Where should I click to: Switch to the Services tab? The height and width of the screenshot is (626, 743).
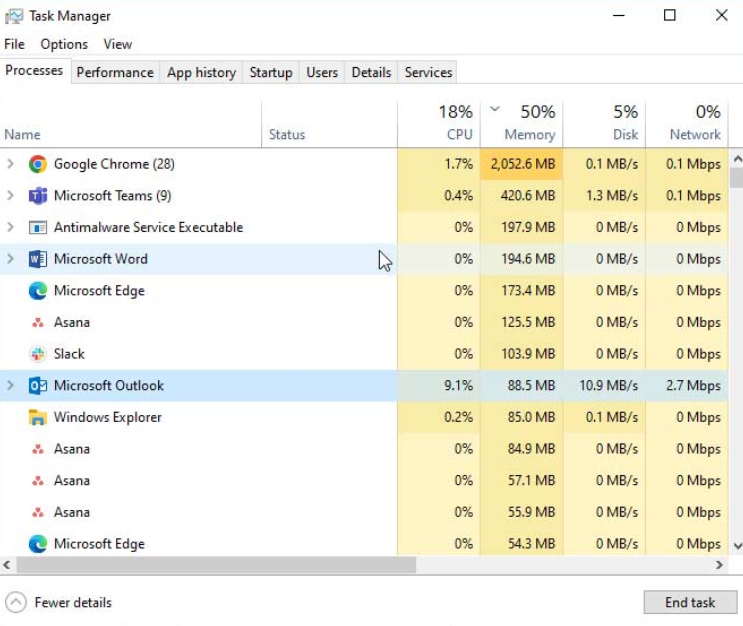[428, 73]
